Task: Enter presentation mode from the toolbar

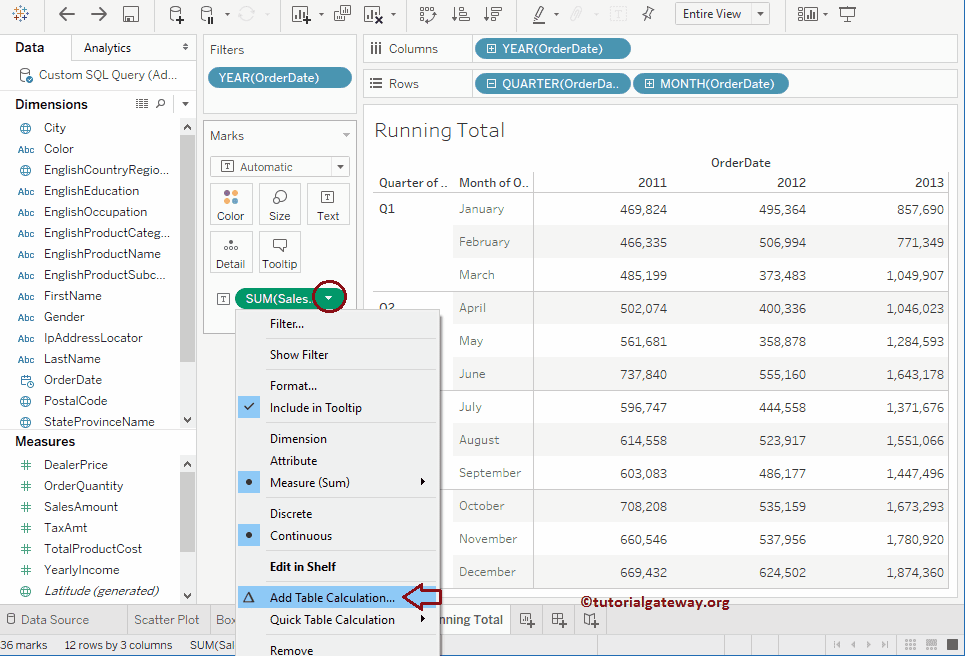Action: [846, 14]
